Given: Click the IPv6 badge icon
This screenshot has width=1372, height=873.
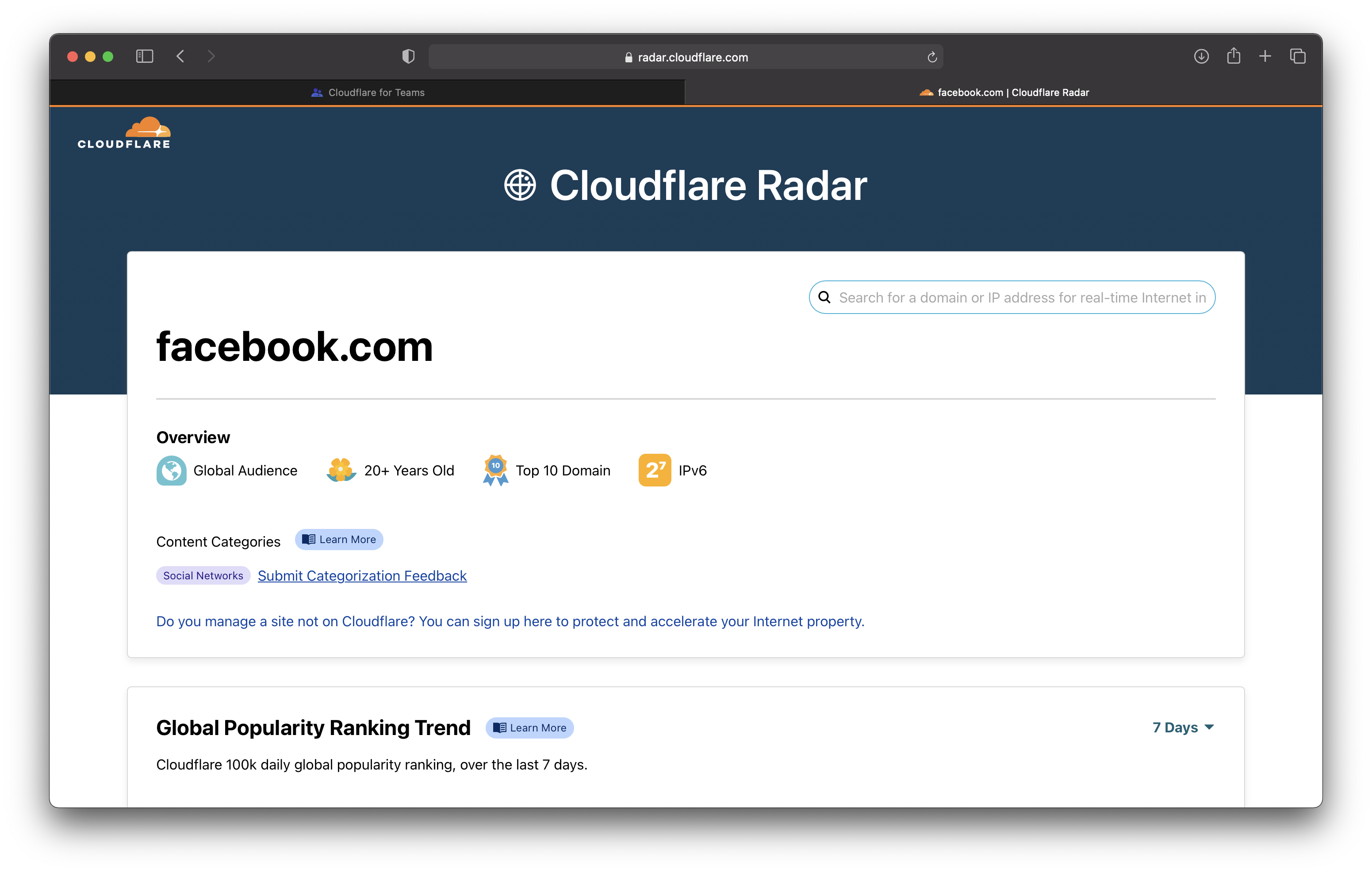Looking at the screenshot, I should (654, 470).
